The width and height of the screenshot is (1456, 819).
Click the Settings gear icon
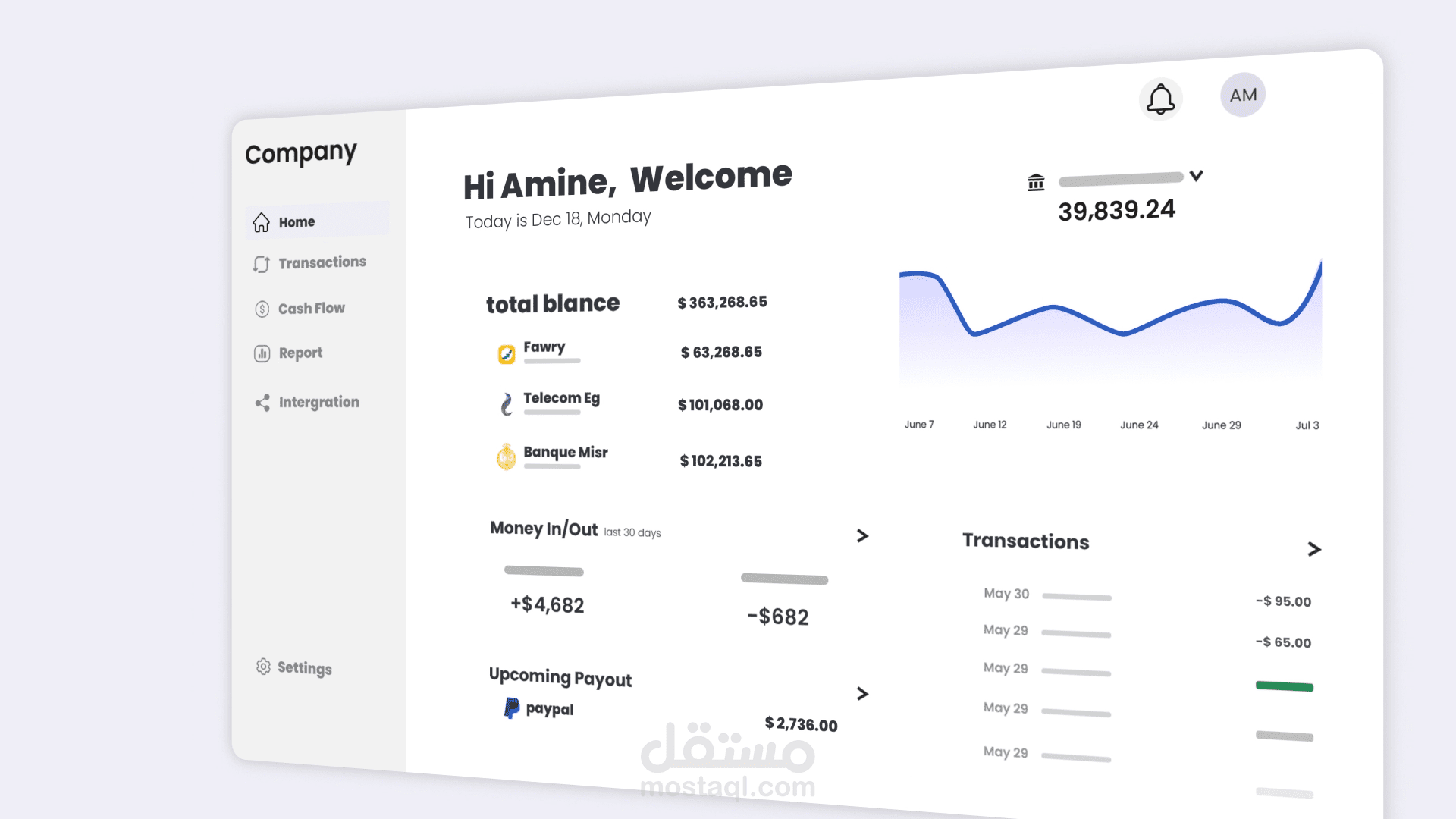coord(263,666)
